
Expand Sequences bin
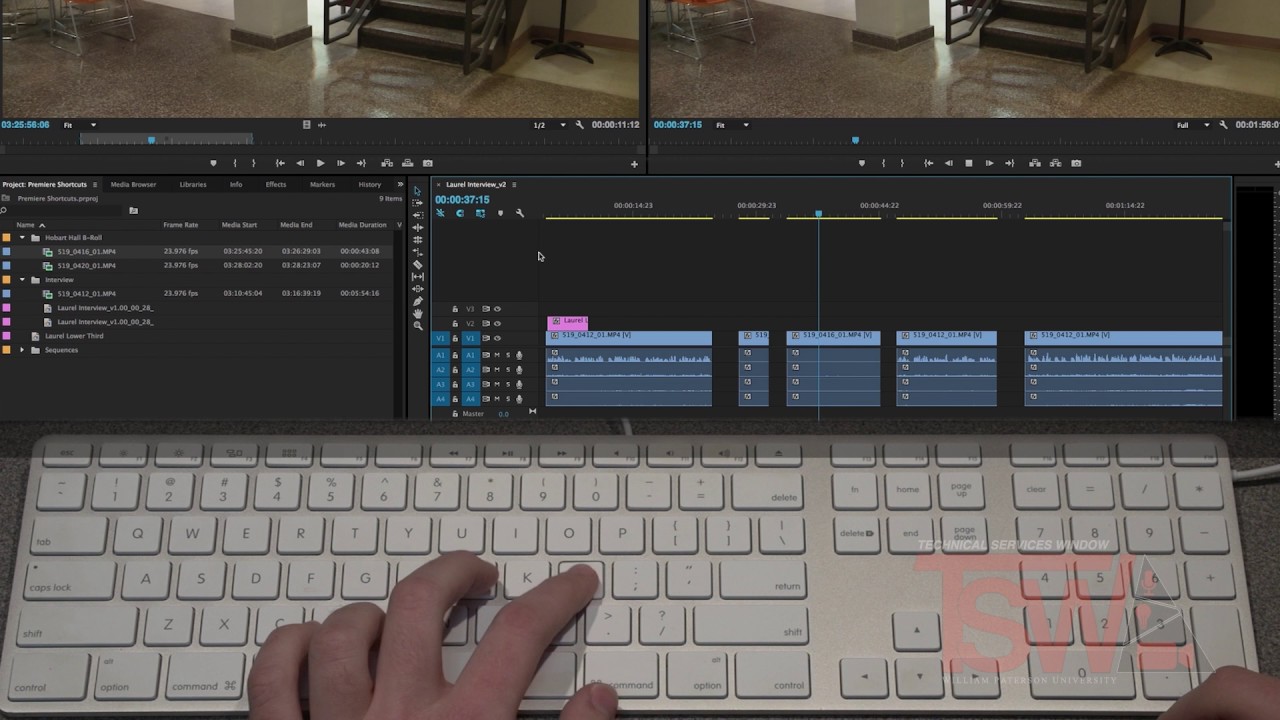coord(22,350)
